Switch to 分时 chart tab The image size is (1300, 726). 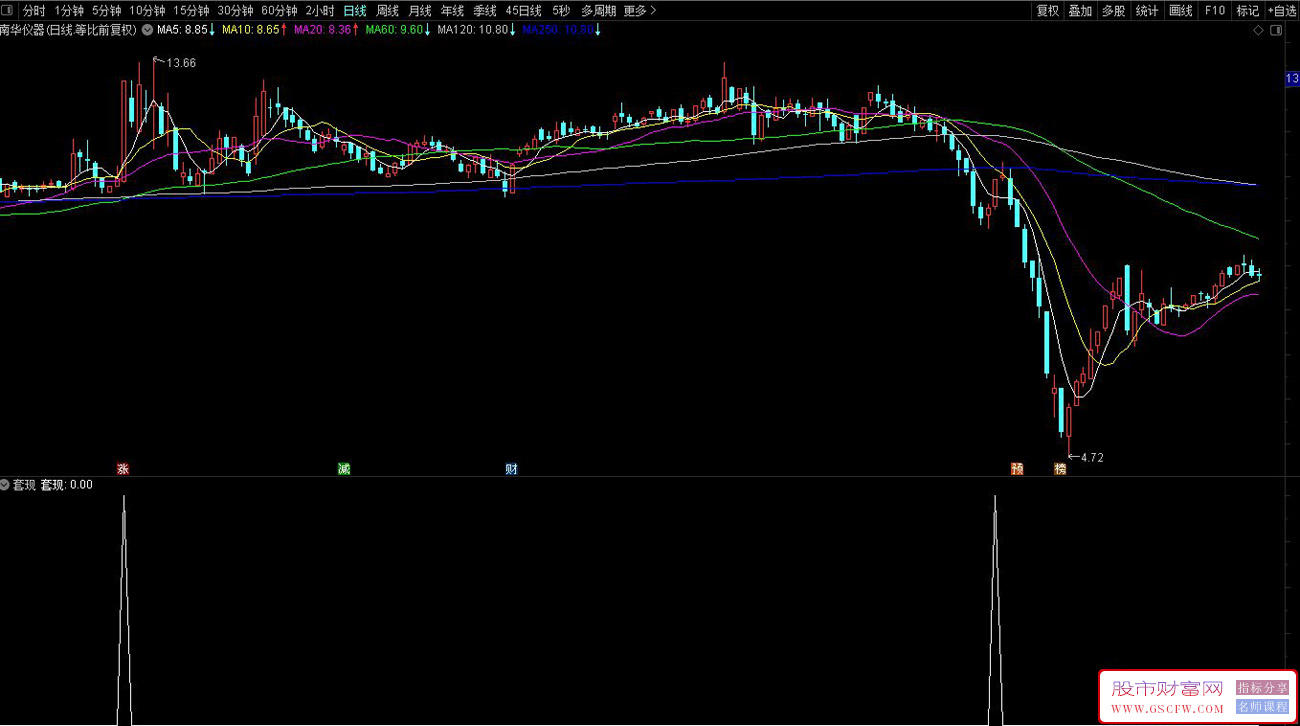tap(34, 11)
